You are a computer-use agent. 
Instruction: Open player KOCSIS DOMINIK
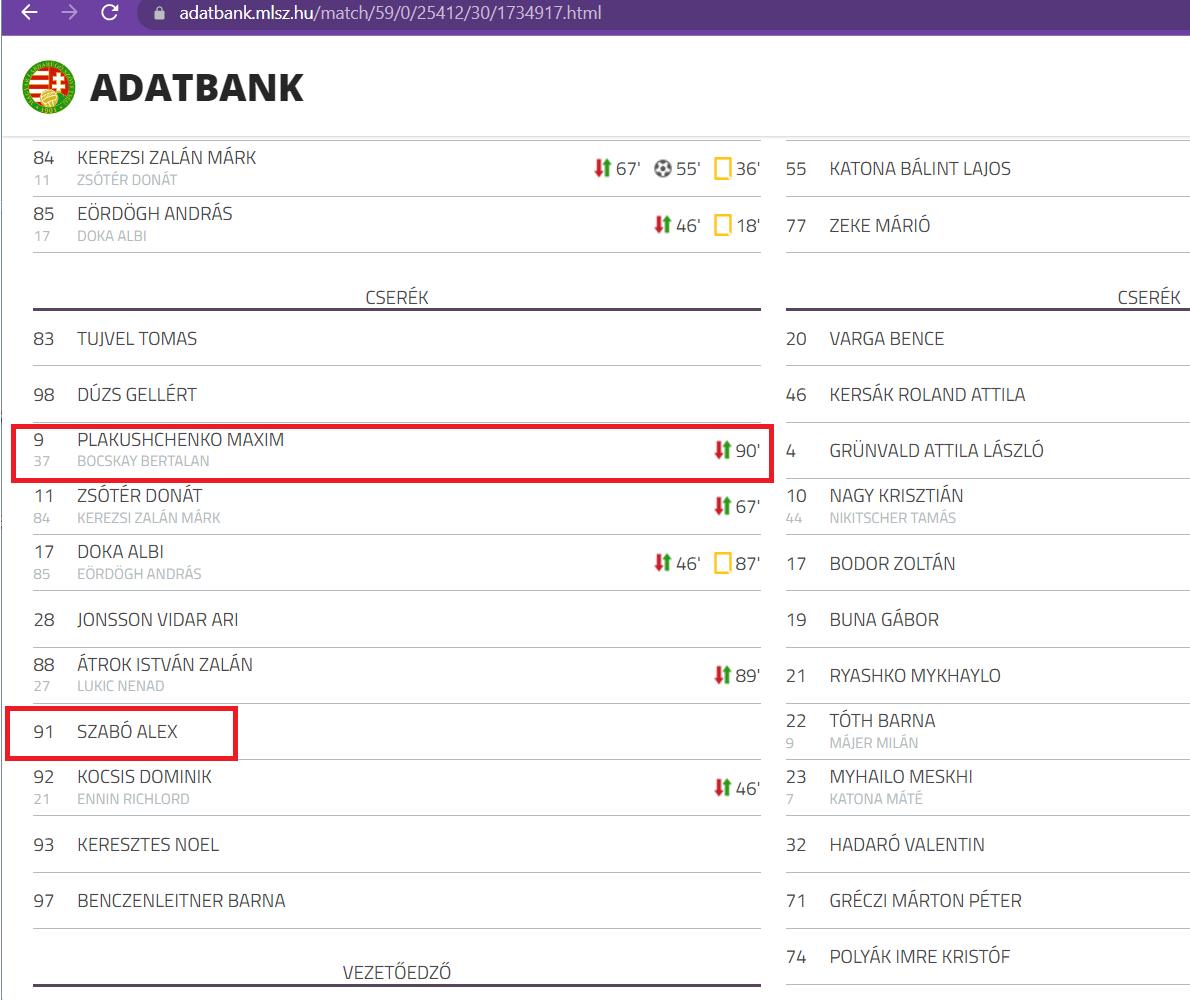coord(144,777)
